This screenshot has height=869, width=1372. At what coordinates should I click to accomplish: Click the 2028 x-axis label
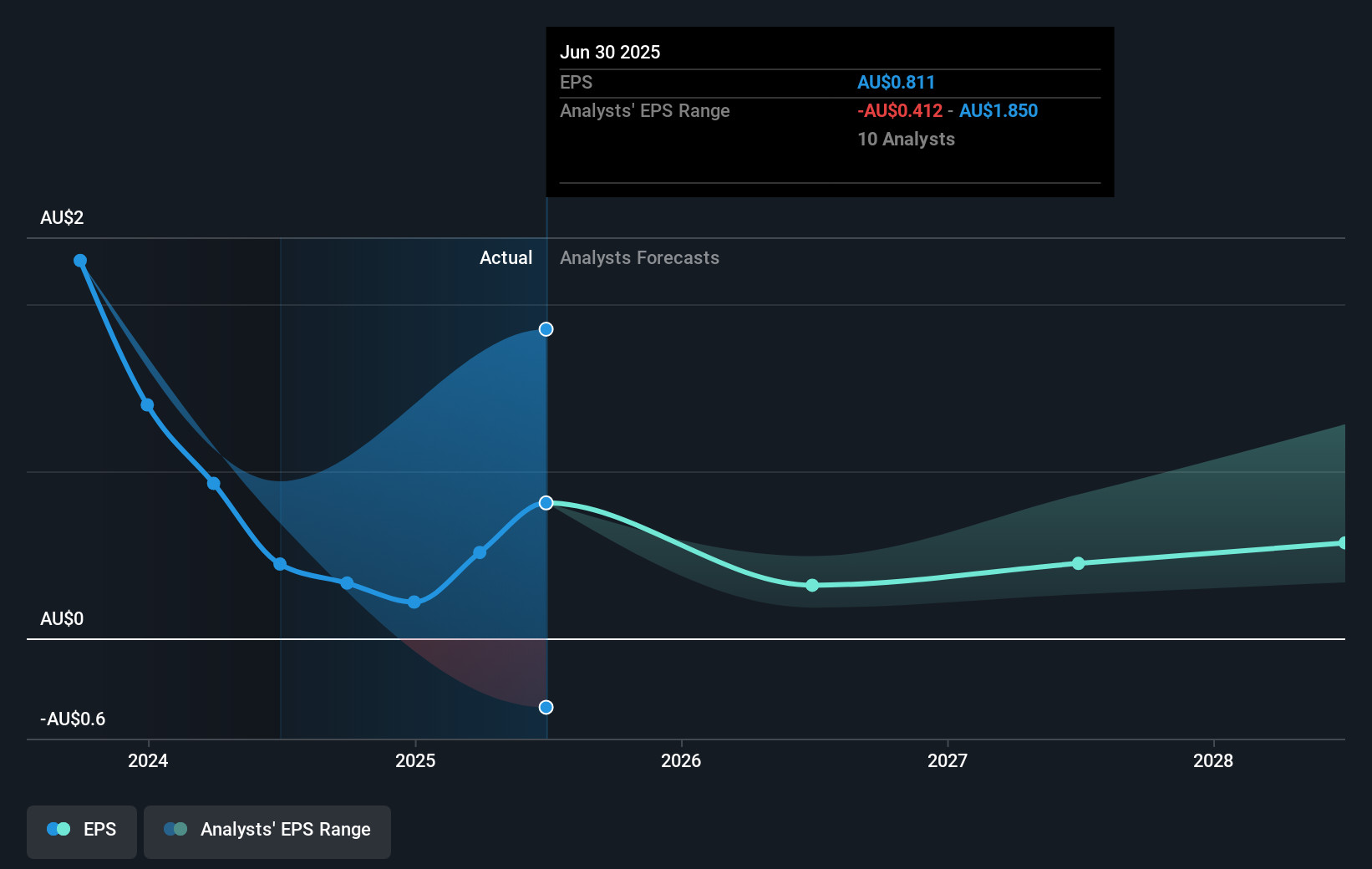point(1213,760)
